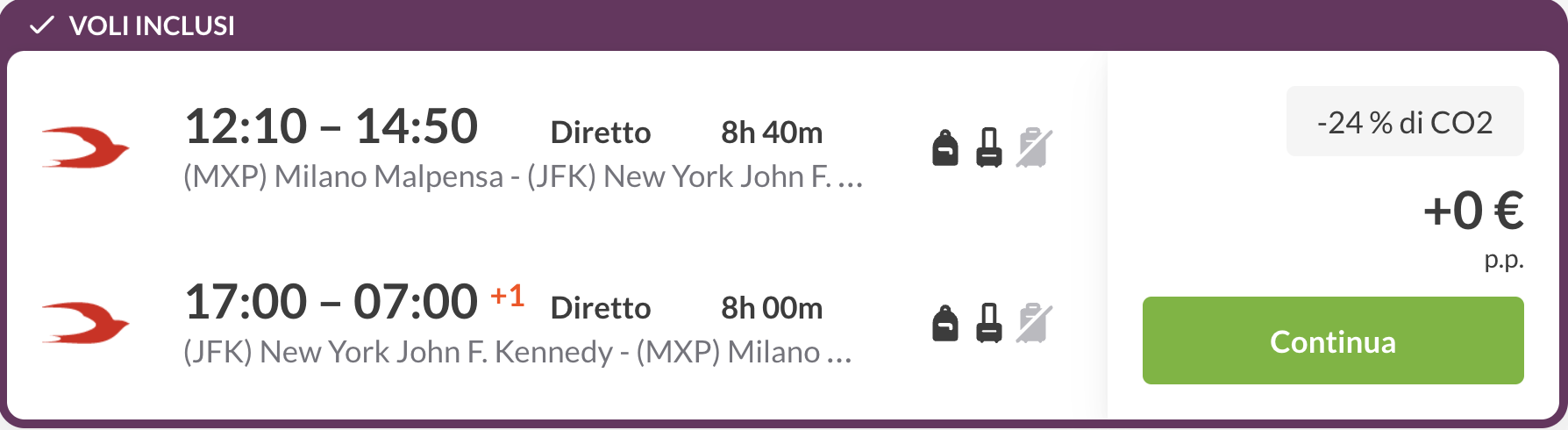Click the +0 € price per person
1568x430 pixels.
click(x=1473, y=211)
